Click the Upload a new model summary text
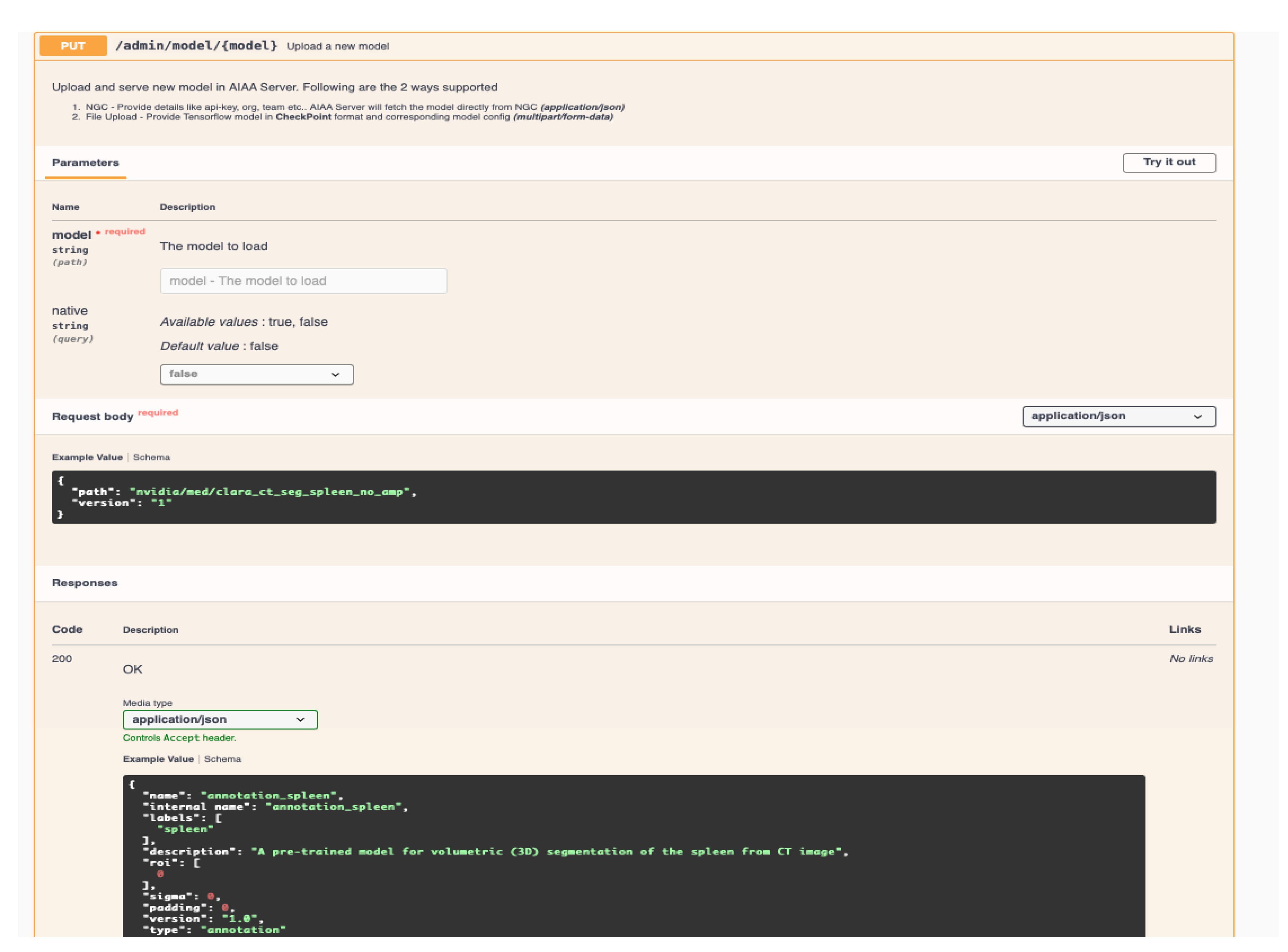Image resolution: width=1288 pixels, height=952 pixels. [338, 46]
